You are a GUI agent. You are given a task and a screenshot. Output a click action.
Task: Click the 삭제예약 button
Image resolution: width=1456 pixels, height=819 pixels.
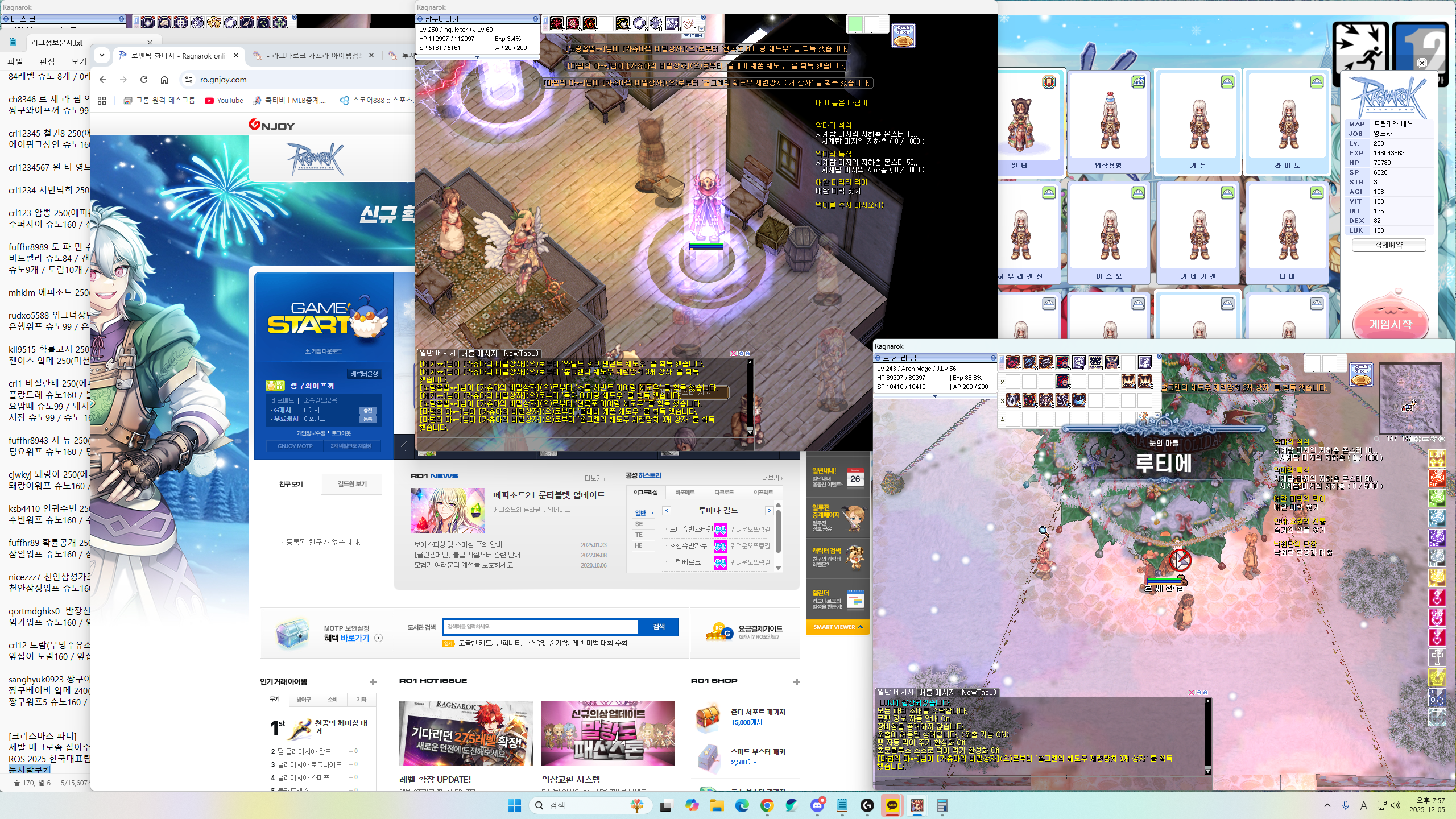pyautogui.click(x=1388, y=245)
